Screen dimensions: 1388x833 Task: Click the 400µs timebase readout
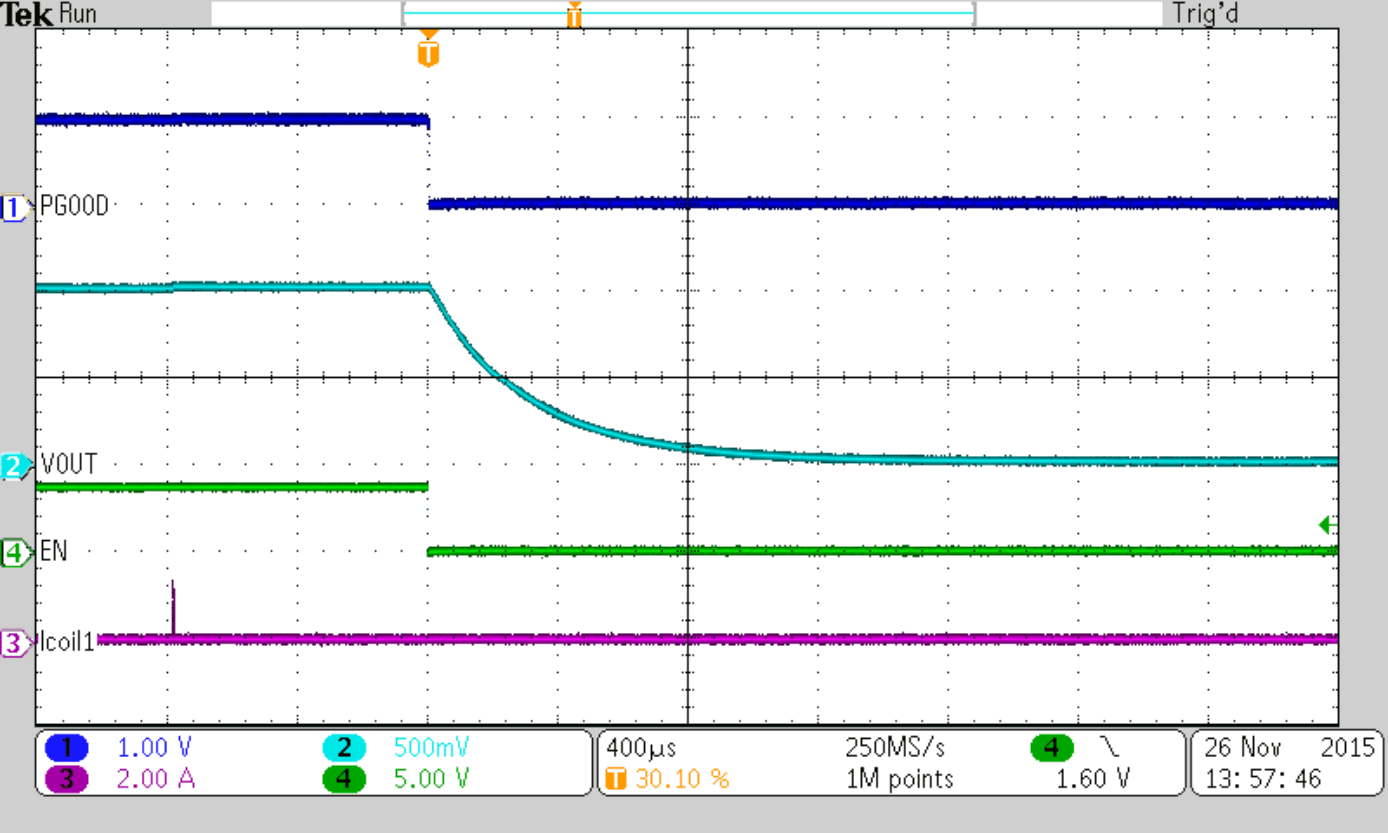pyautogui.click(x=640, y=747)
